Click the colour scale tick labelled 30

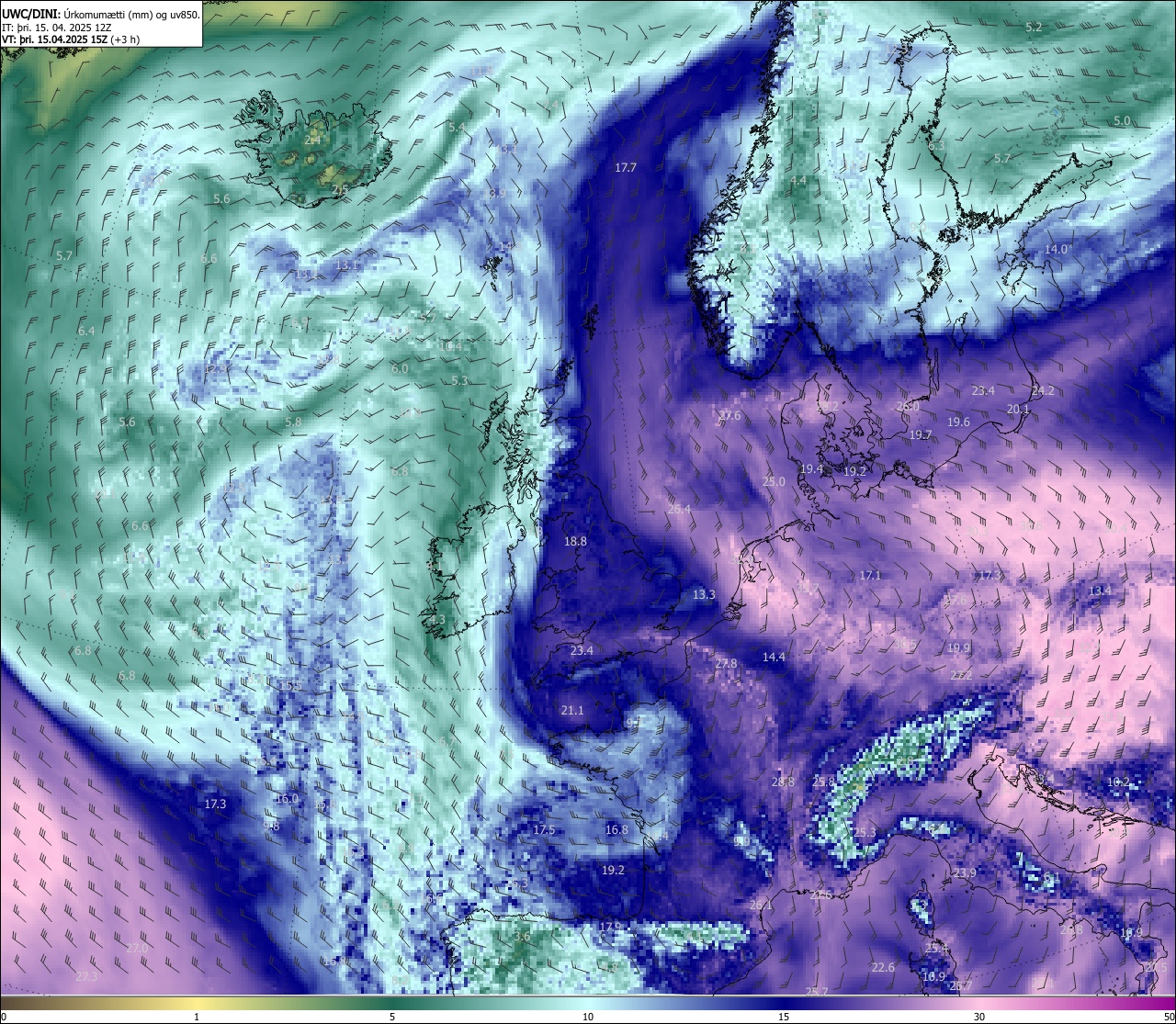point(979,1017)
